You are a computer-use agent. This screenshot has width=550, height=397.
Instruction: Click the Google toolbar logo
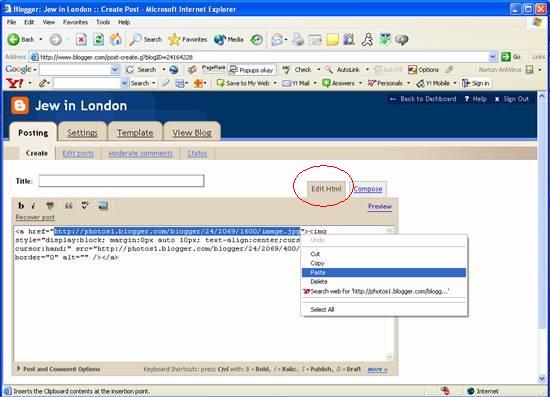18,69
